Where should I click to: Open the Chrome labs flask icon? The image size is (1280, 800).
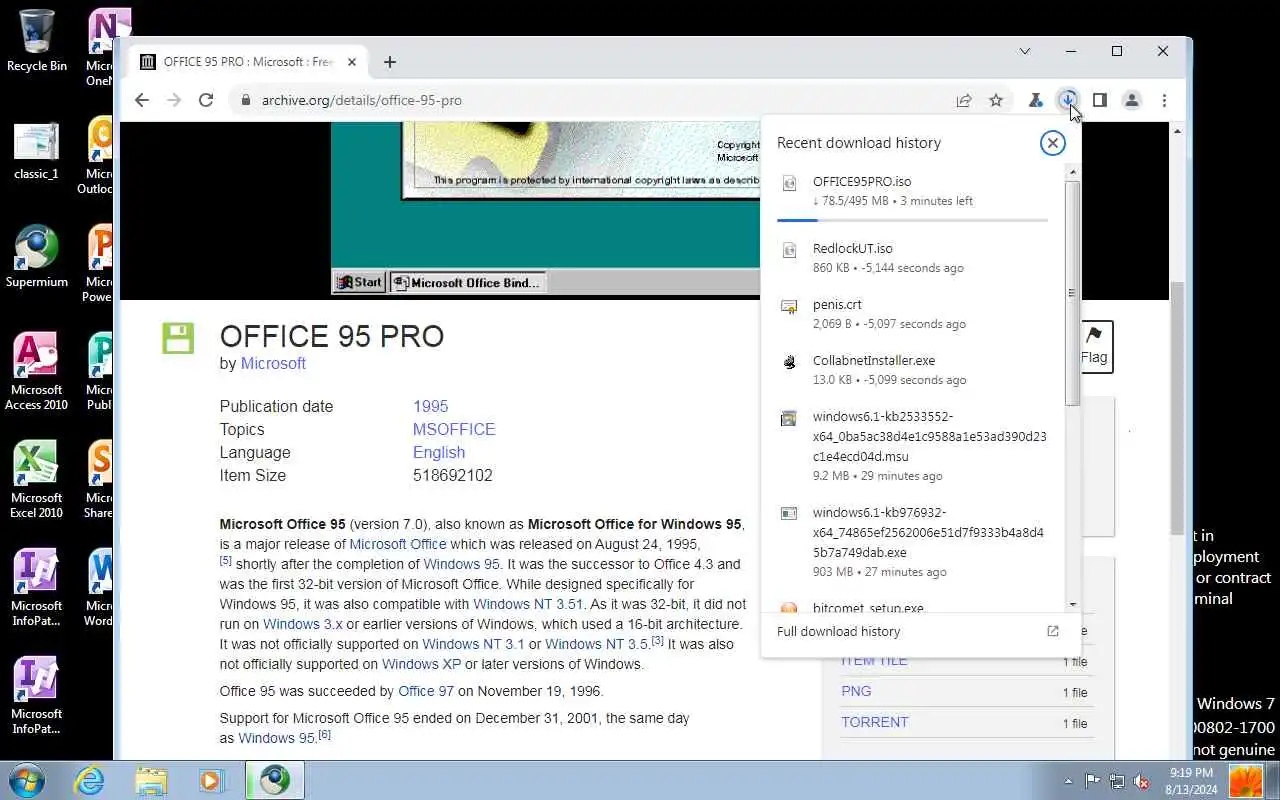1036,100
